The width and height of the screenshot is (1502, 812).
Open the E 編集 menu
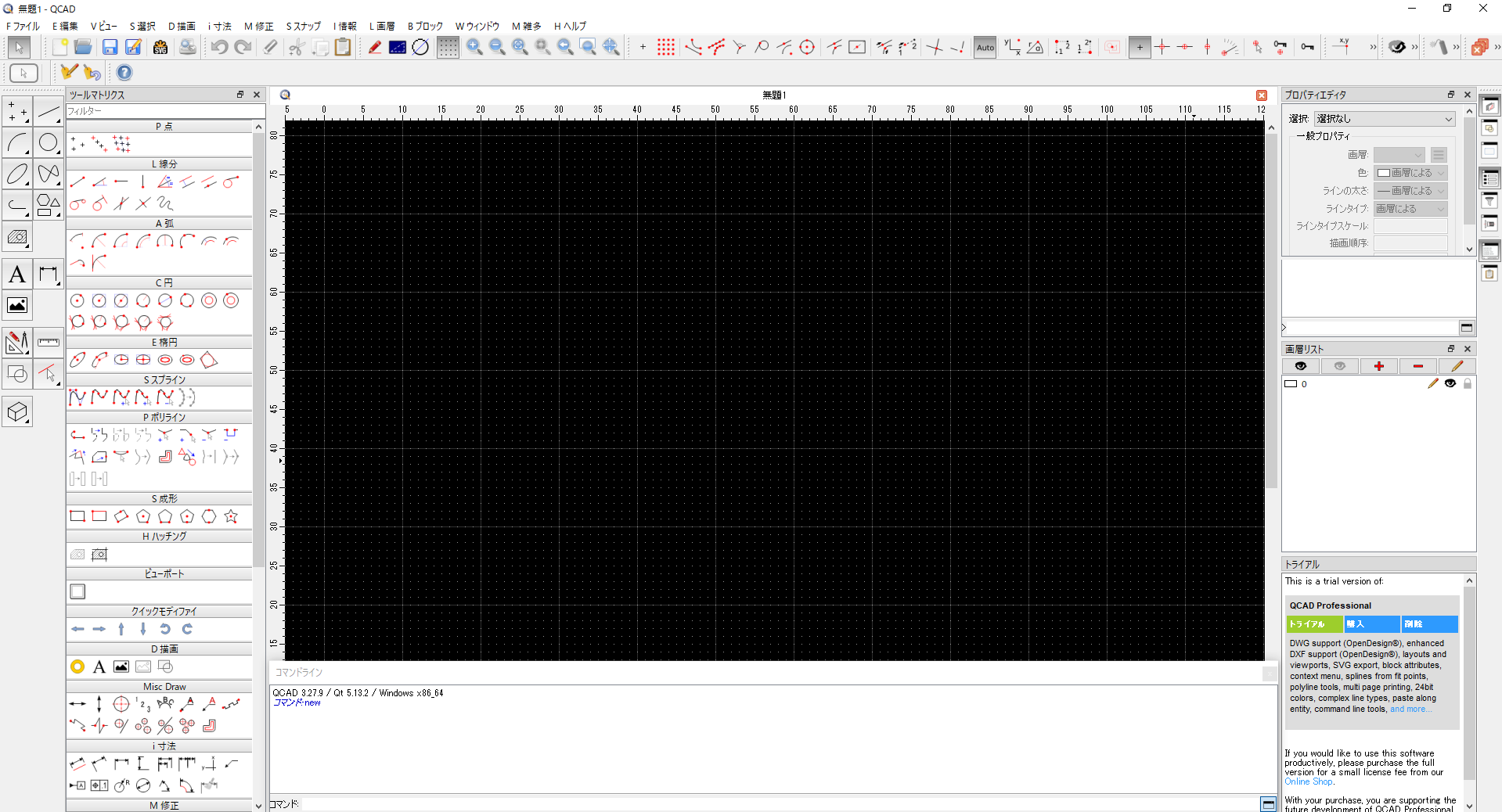pyautogui.click(x=65, y=26)
